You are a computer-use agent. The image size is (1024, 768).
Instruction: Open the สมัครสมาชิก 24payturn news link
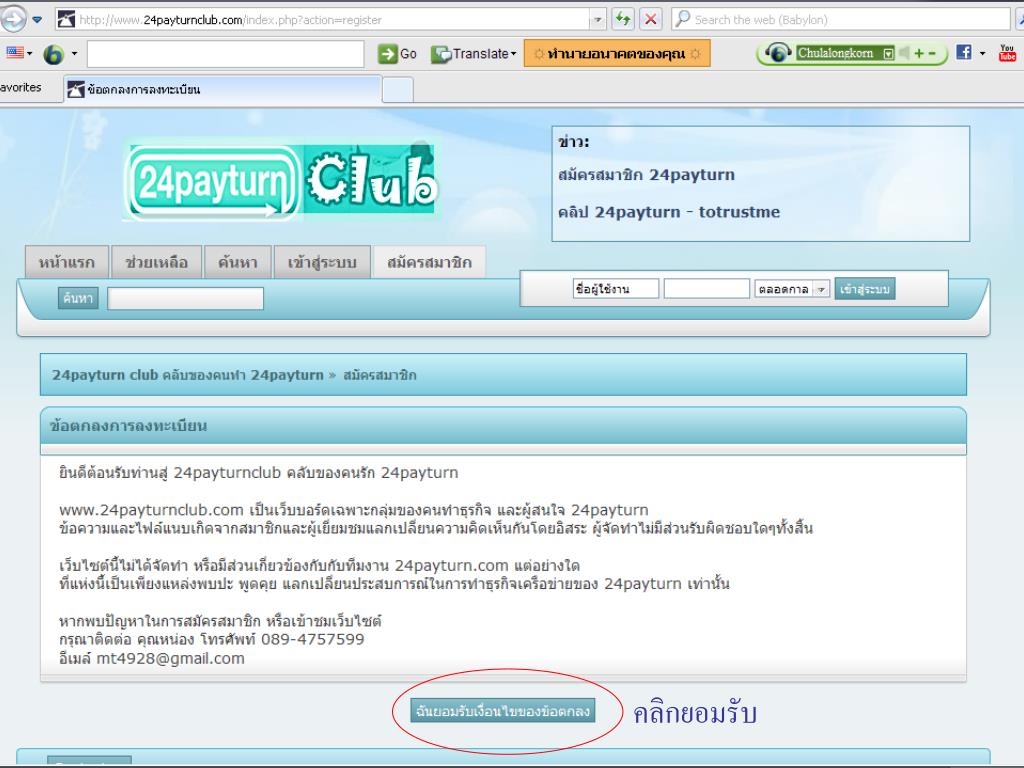(646, 174)
